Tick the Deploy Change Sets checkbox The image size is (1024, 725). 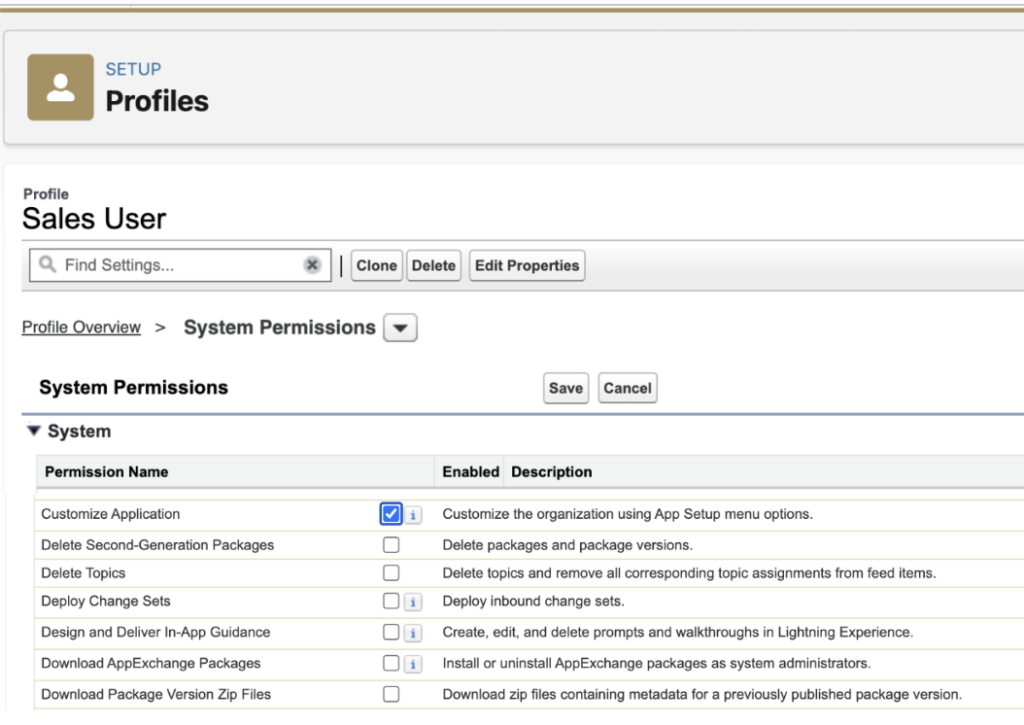391,601
